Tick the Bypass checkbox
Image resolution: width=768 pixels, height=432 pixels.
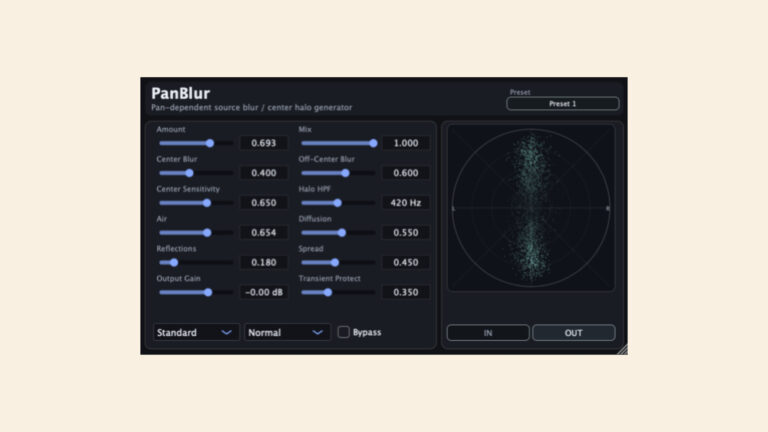(x=343, y=332)
